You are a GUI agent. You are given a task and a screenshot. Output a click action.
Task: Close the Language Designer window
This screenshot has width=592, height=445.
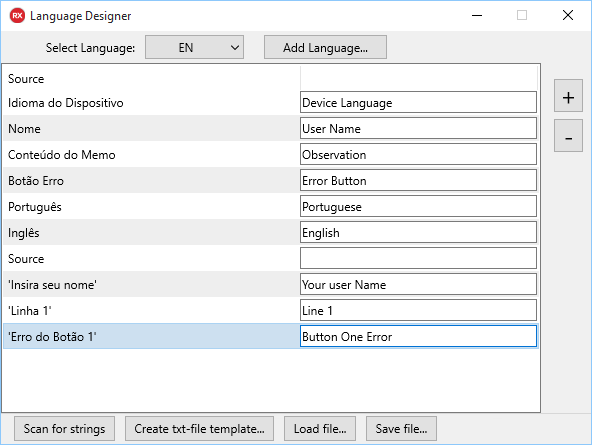[567, 15]
